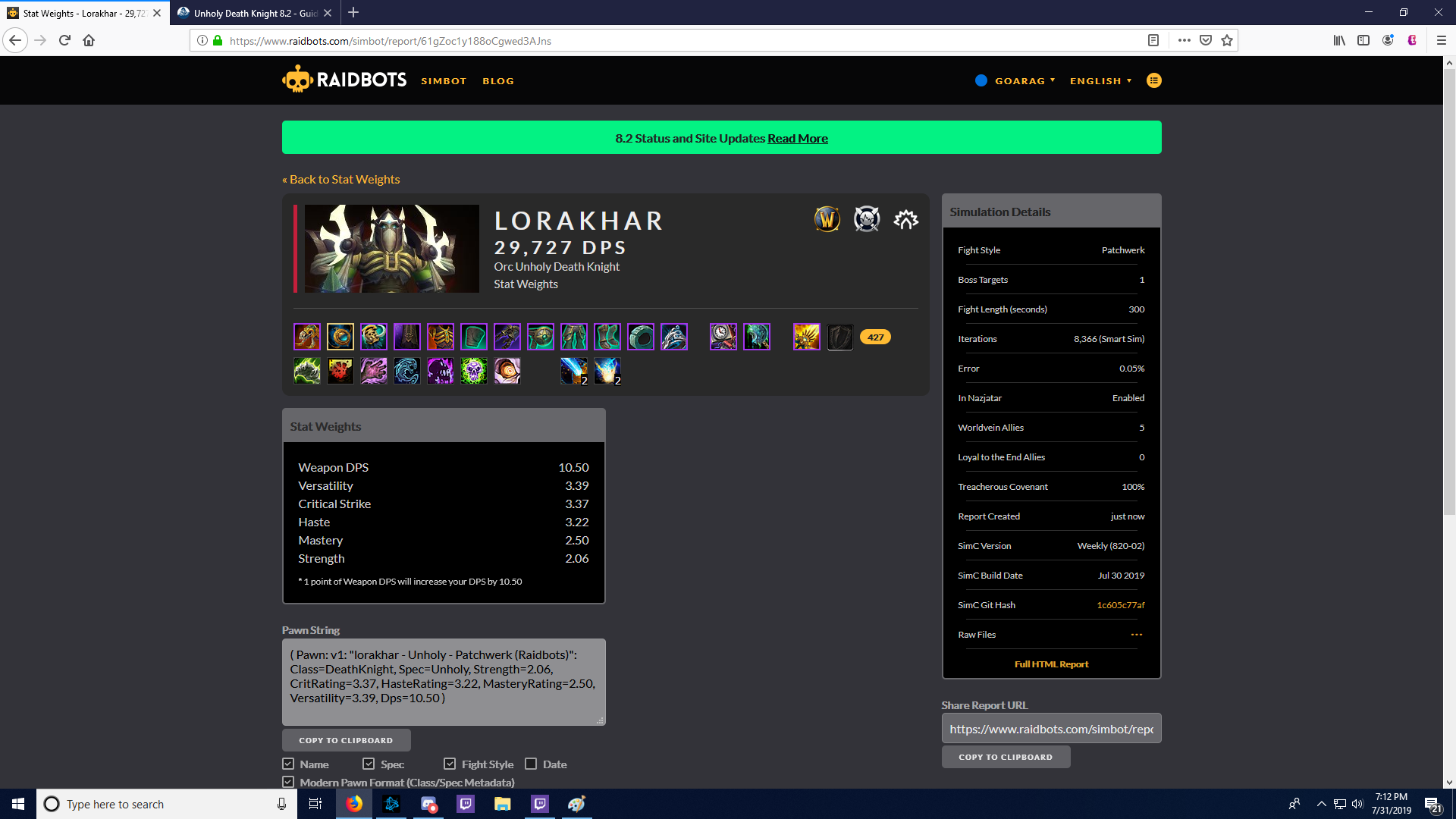
Task: Click the silver ring gear icon
Action: (674, 337)
